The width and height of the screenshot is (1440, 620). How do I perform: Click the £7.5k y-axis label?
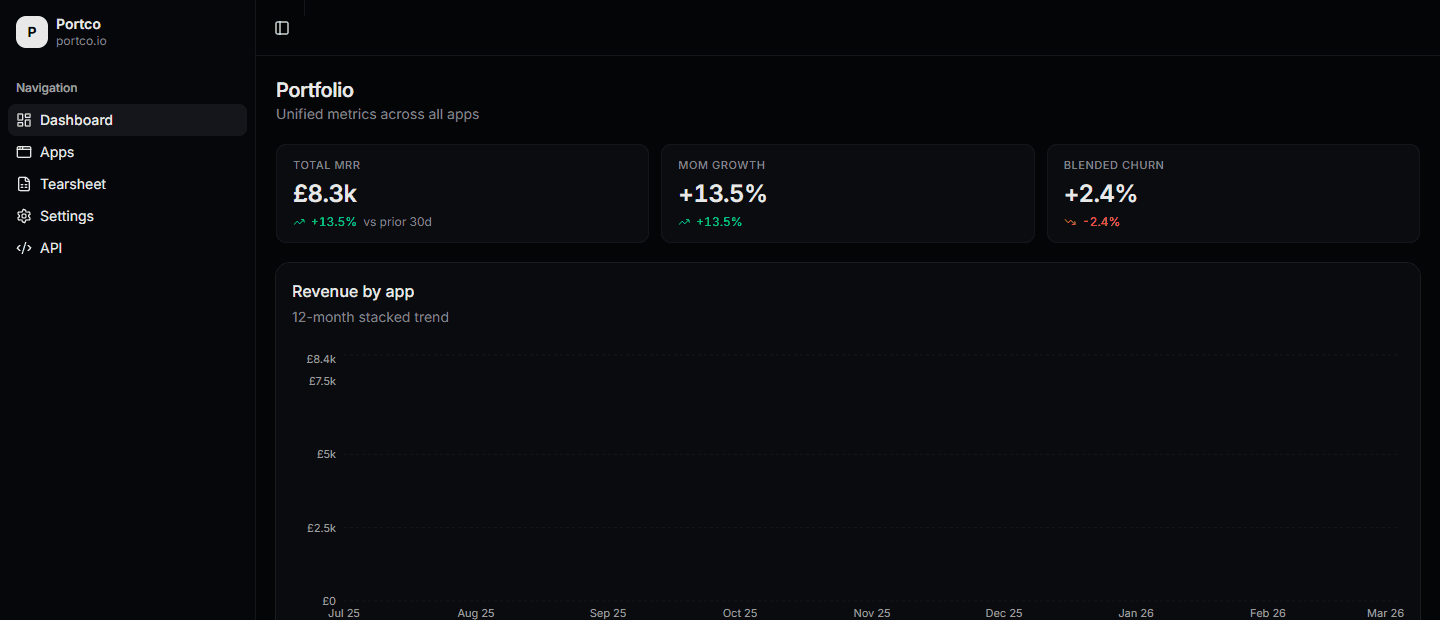coord(322,381)
